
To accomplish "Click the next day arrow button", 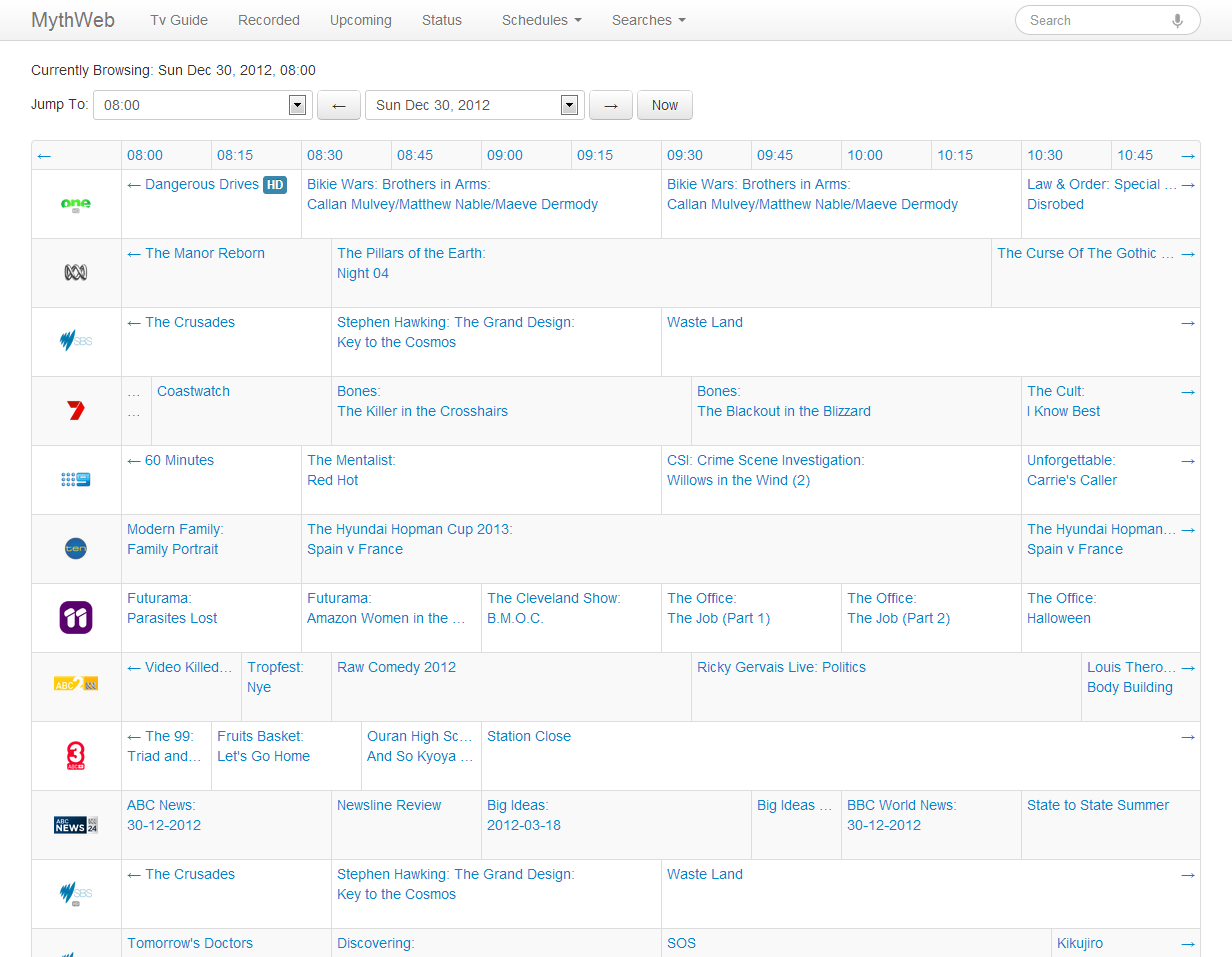I will point(611,105).
